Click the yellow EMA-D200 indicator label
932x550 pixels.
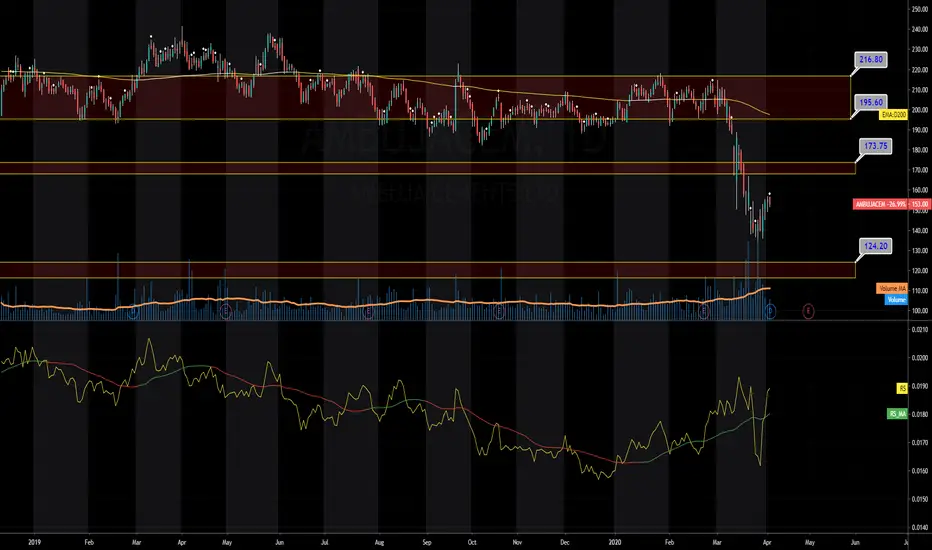893,114
